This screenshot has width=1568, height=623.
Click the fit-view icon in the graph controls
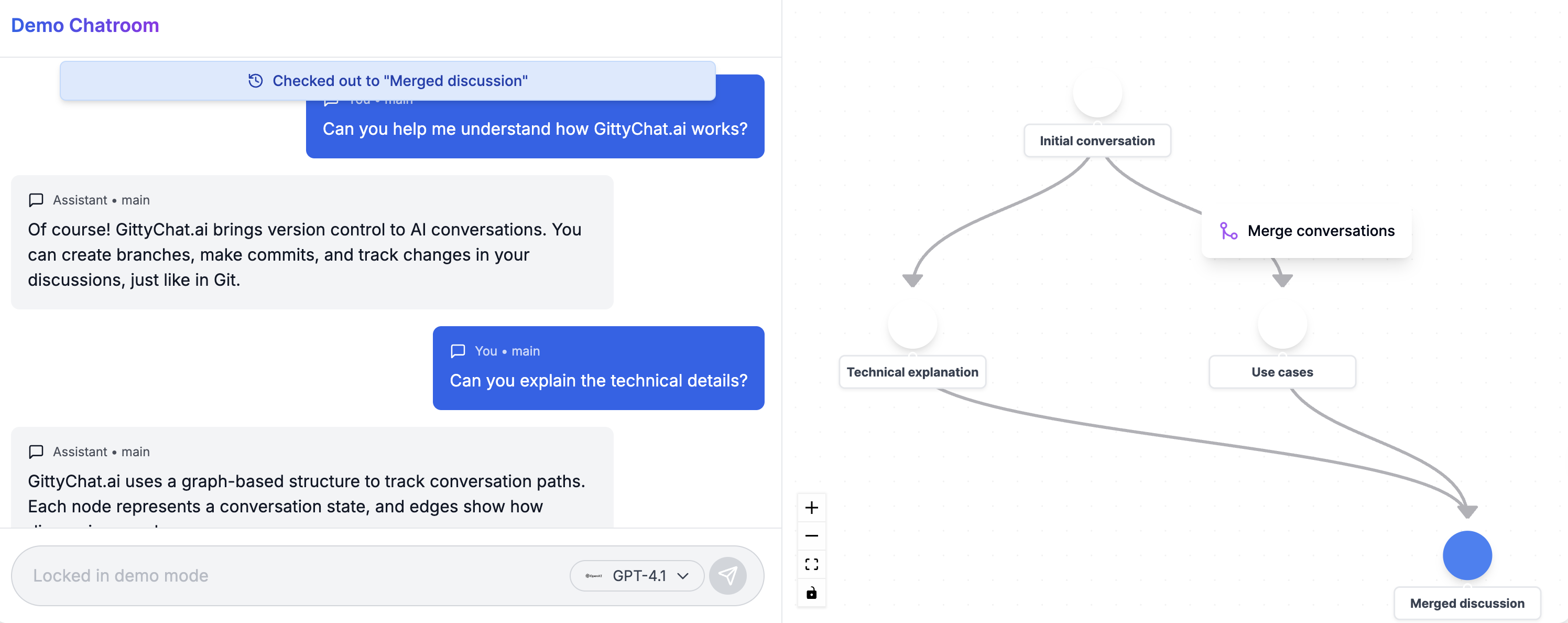click(x=811, y=564)
